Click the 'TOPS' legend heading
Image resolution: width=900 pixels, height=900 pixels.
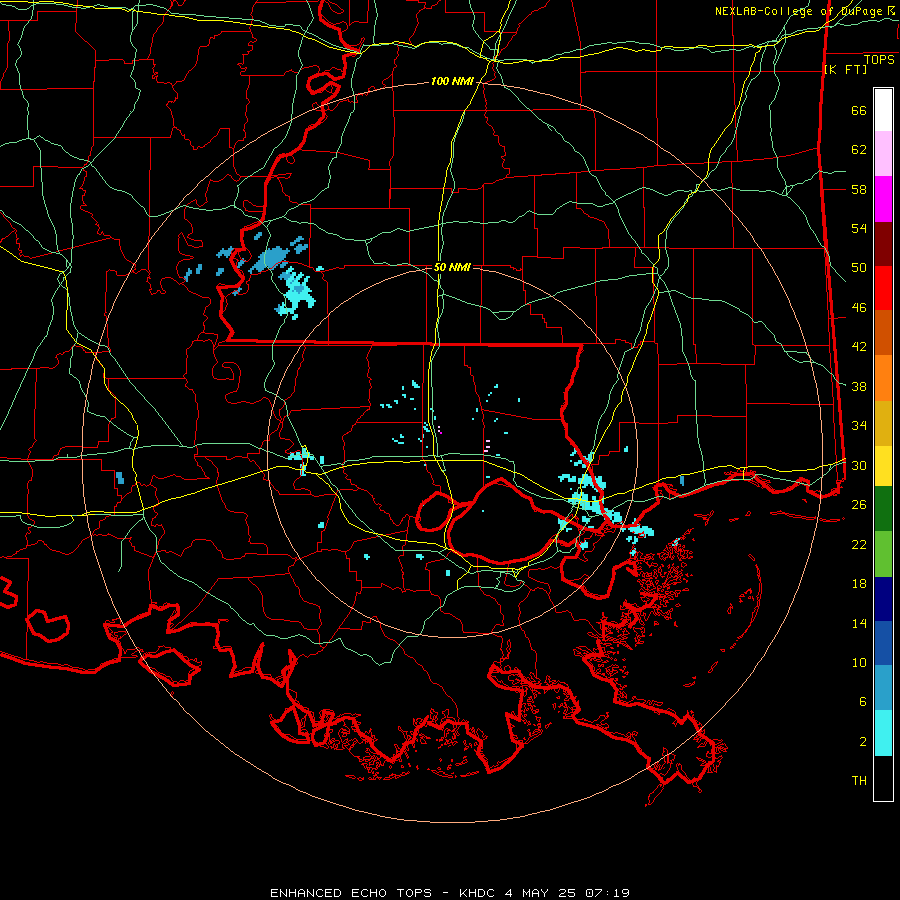(x=879, y=60)
